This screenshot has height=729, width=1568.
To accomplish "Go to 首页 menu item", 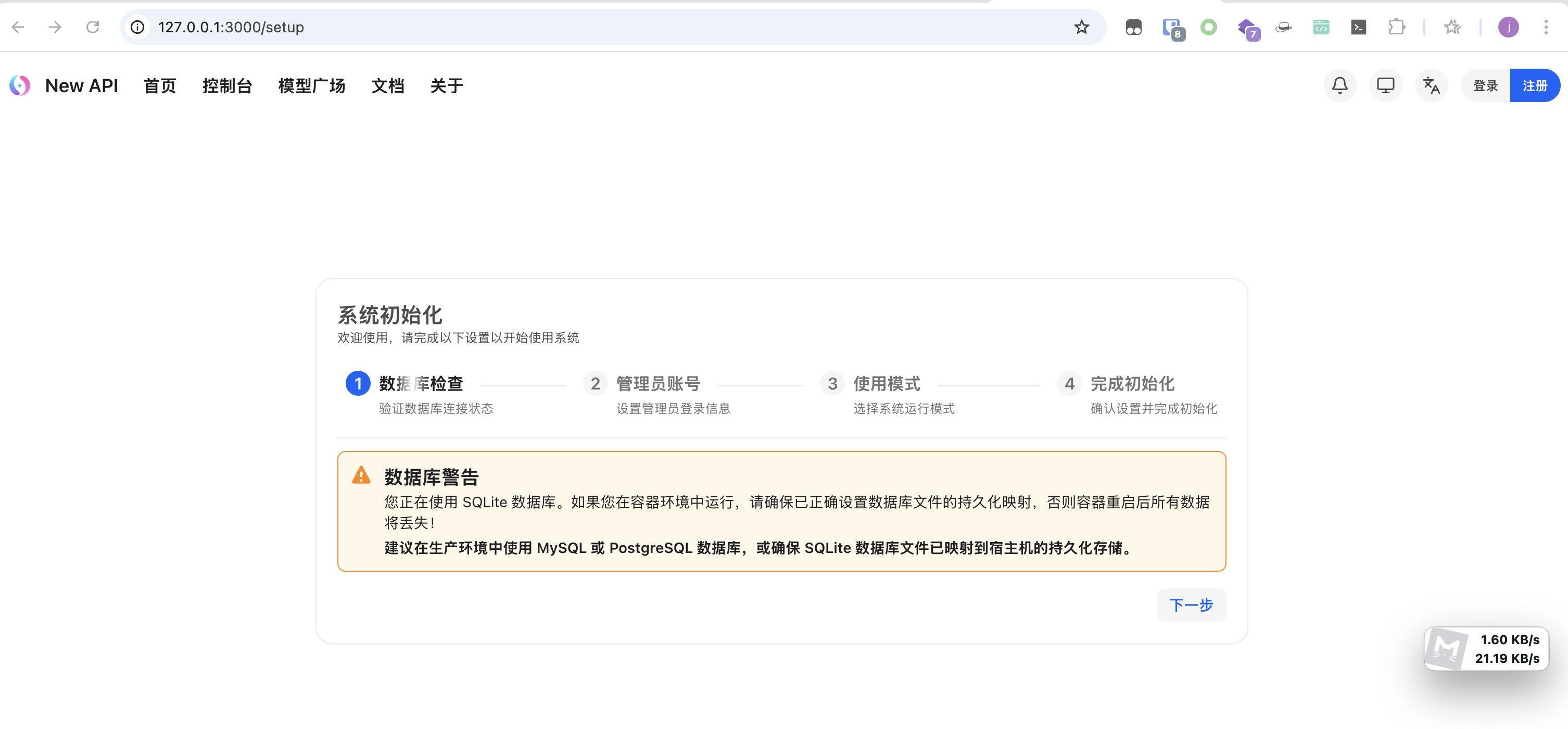I will coord(160,86).
